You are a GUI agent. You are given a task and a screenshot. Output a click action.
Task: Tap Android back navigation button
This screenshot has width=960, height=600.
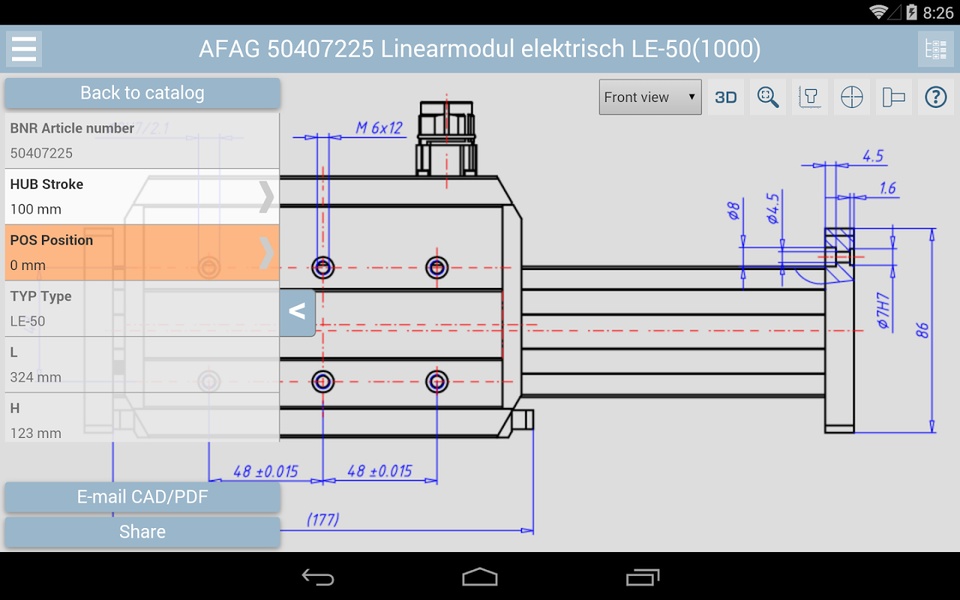(318, 577)
